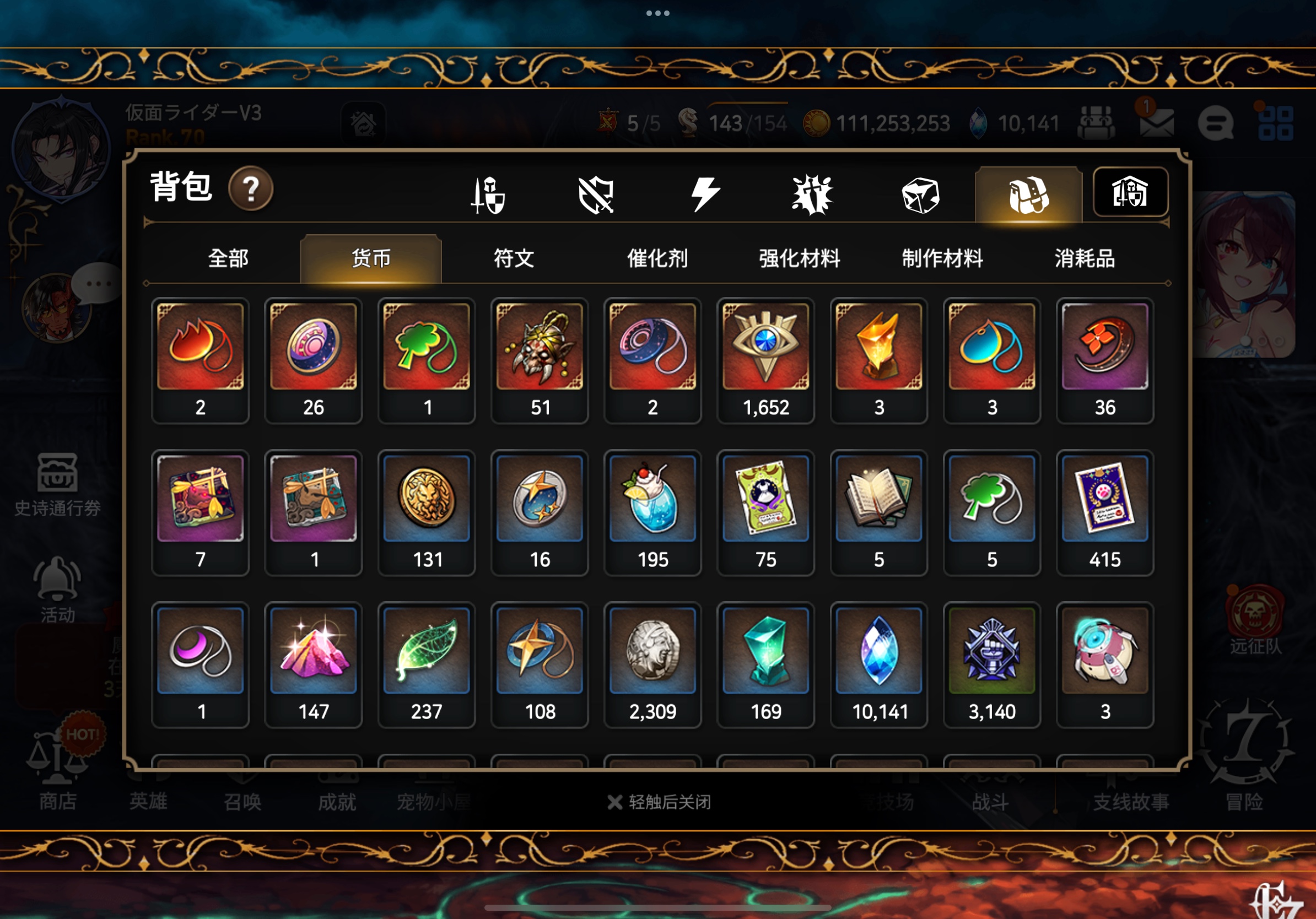Select the crossed-out shield category icon
The width and height of the screenshot is (1316, 919).
pos(596,195)
